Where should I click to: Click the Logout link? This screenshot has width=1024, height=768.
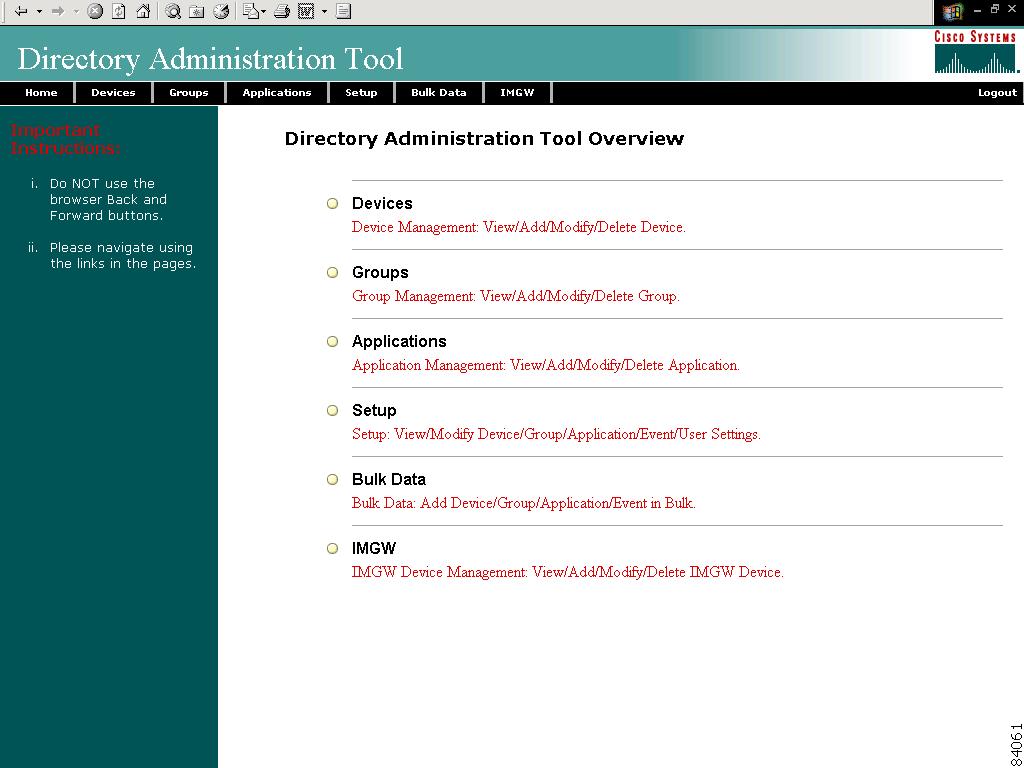pos(996,92)
